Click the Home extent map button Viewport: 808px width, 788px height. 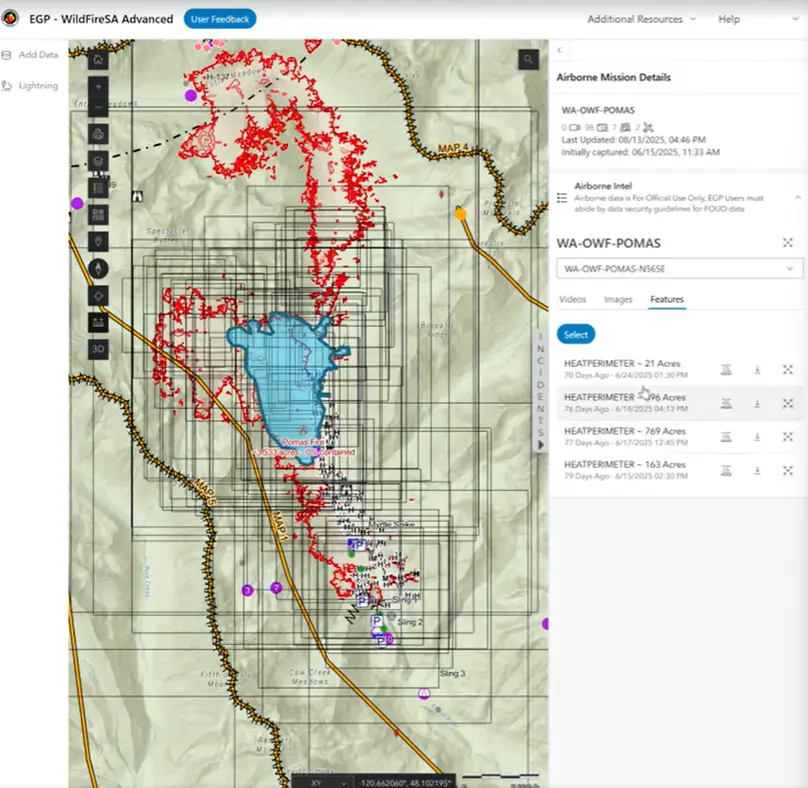tap(98, 59)
